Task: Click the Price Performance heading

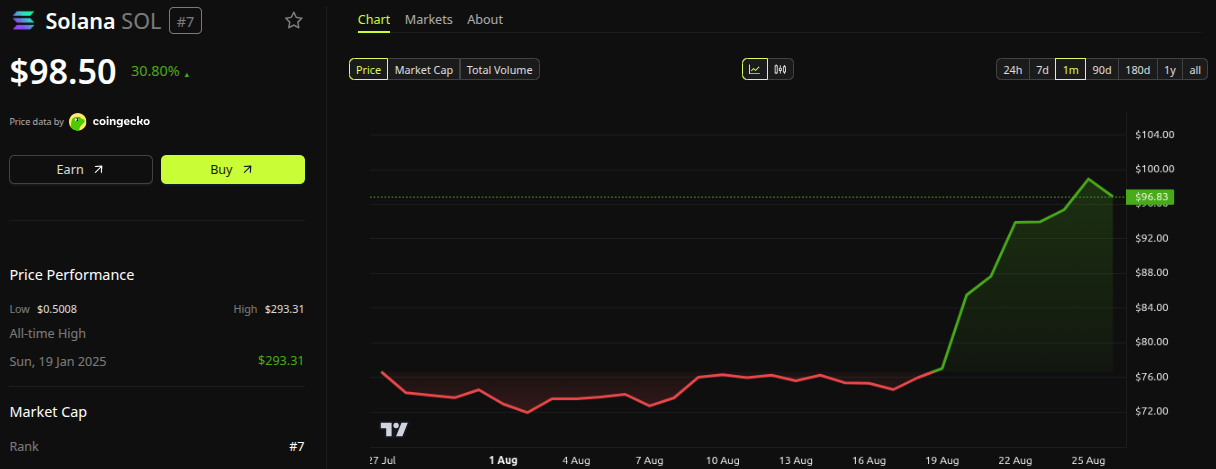Action: point(72,274)
